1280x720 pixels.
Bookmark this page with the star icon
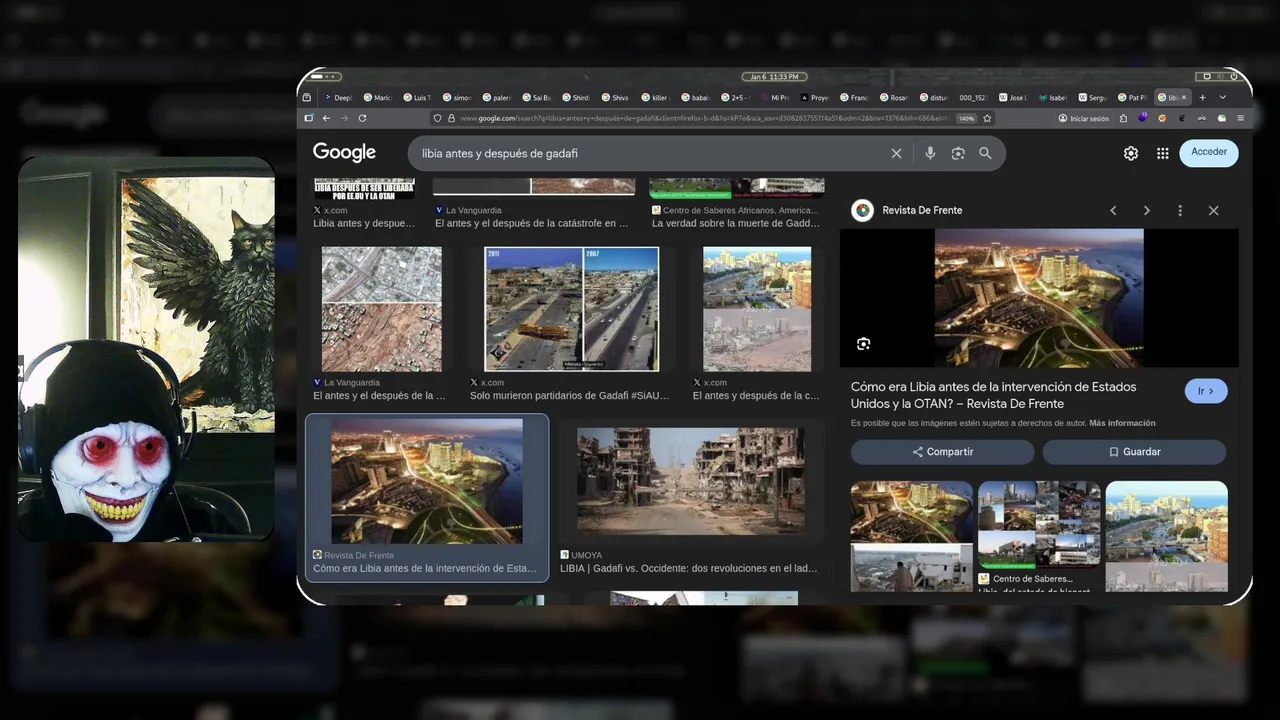[x=987, y=118]
